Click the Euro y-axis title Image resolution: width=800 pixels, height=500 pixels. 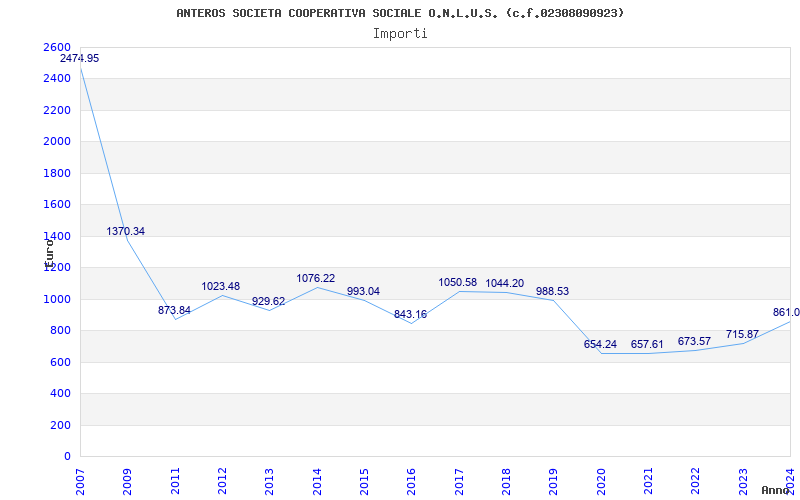(x=48, y=250)
